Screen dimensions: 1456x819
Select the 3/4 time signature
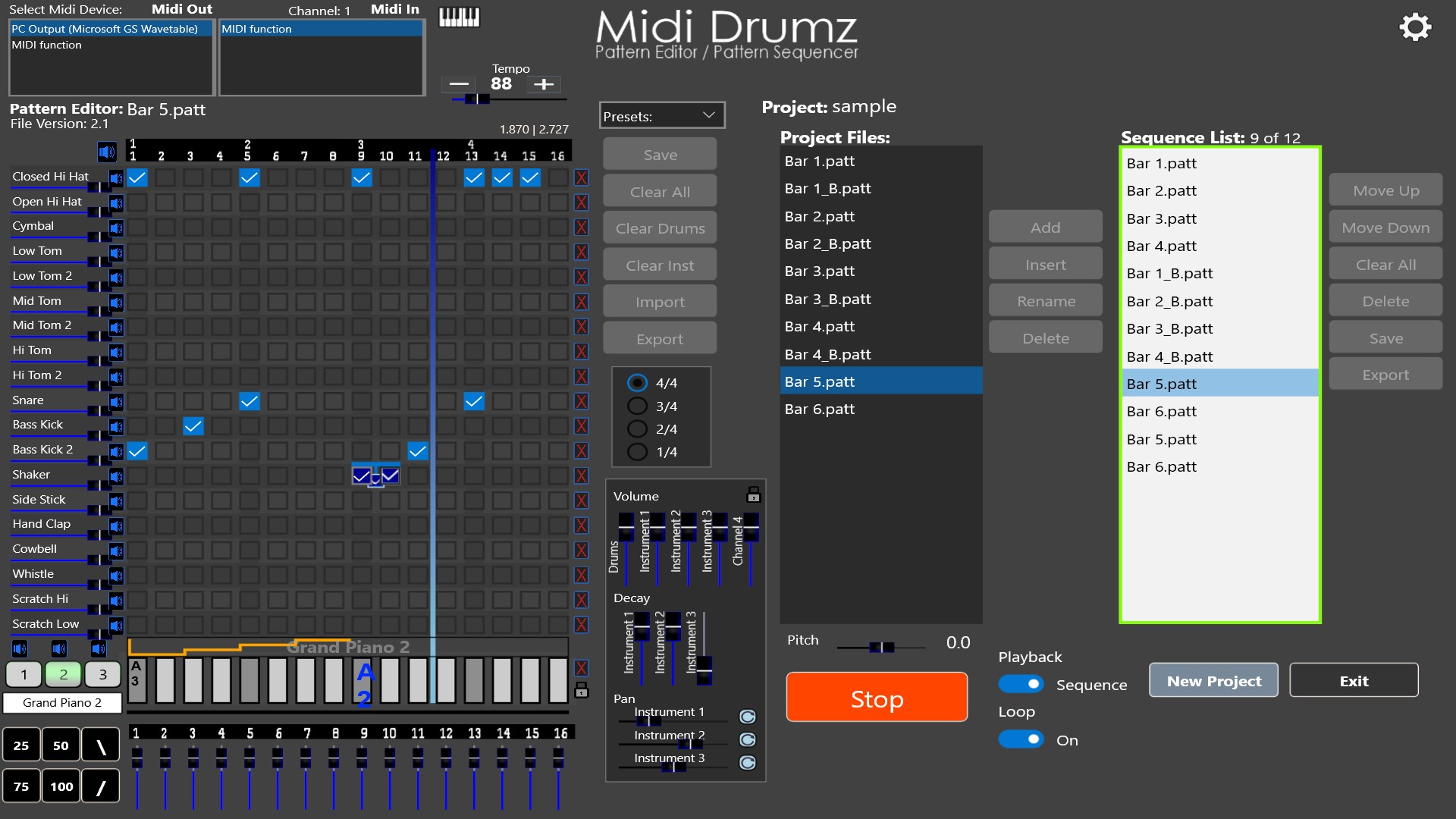click(x=637, y=406)
